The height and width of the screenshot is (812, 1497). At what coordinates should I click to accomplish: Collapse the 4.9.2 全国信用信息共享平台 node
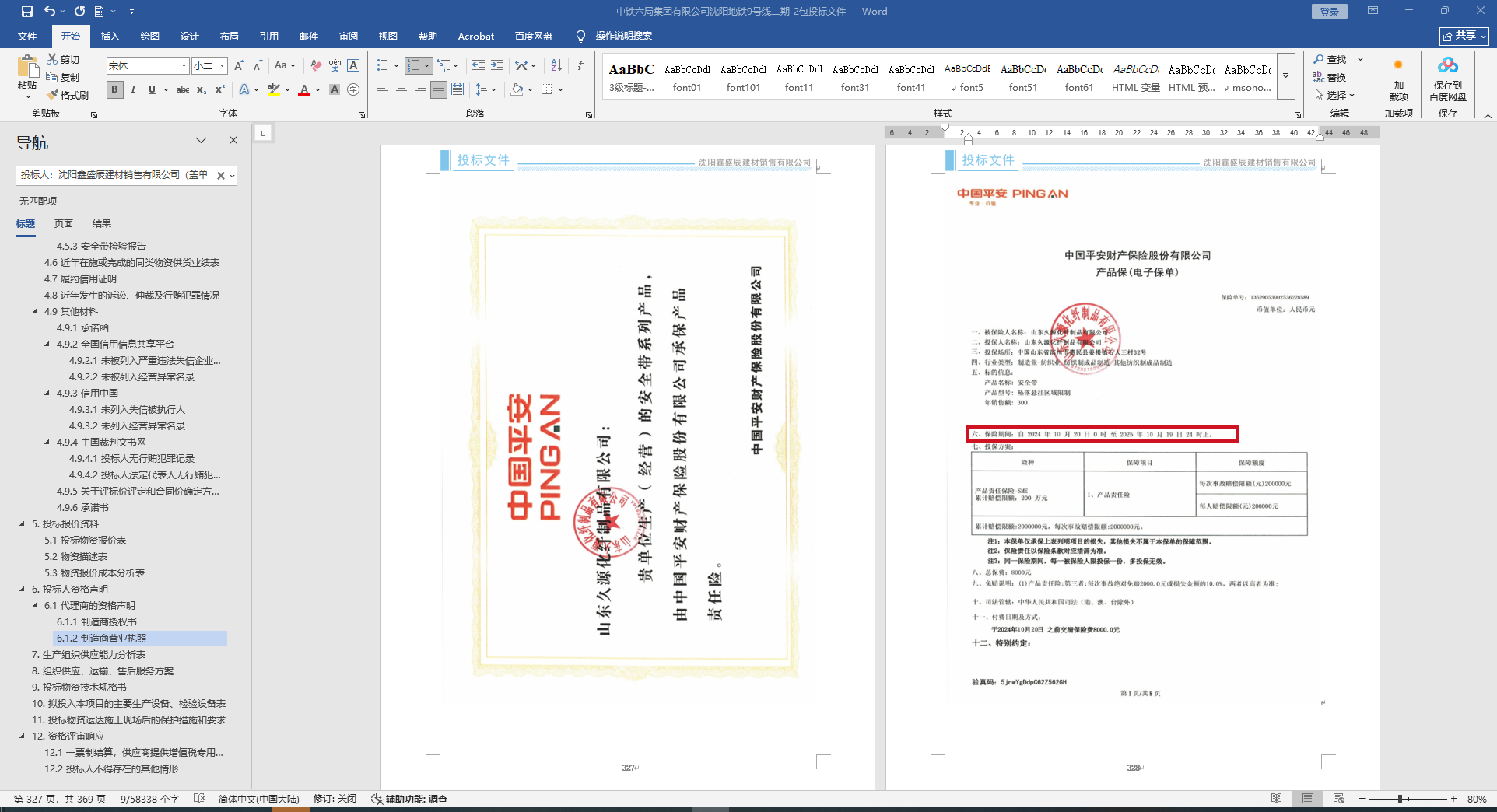tap(47, 344)
